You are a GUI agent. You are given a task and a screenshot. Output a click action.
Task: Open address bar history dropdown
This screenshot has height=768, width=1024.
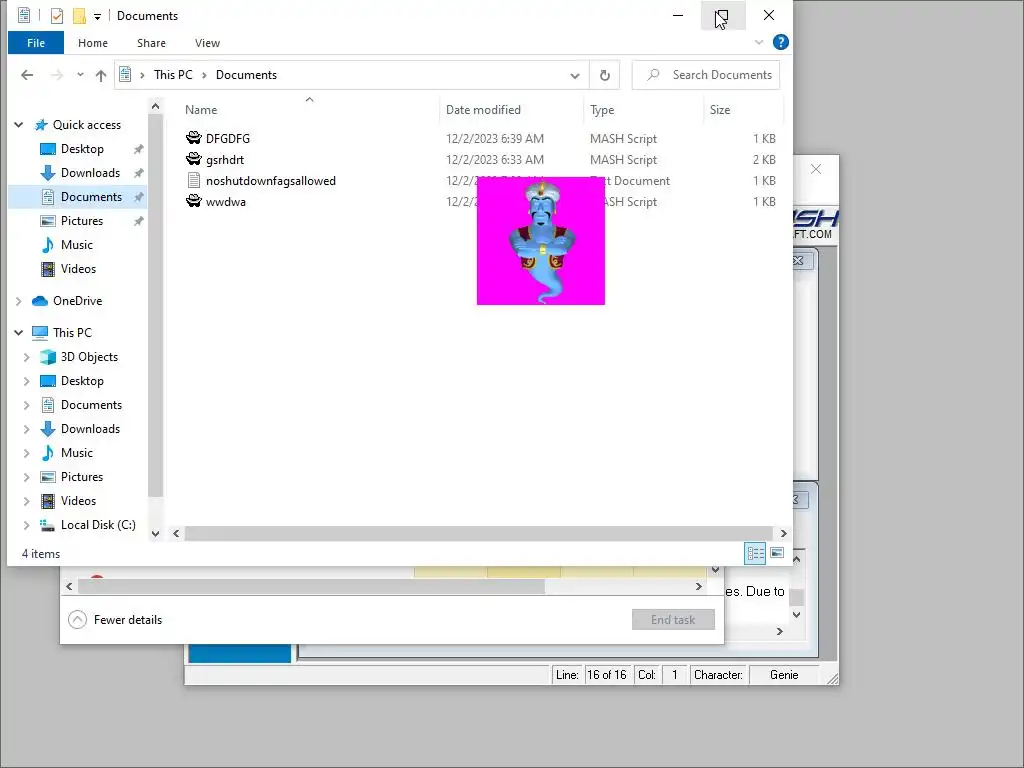[x=575, y=75]
